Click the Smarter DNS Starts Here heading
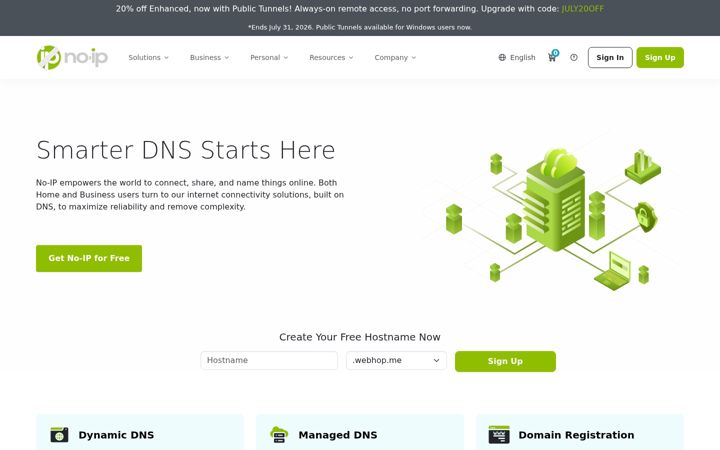The image size is (720, 450). pyautogui.click(x=186, y=150)
